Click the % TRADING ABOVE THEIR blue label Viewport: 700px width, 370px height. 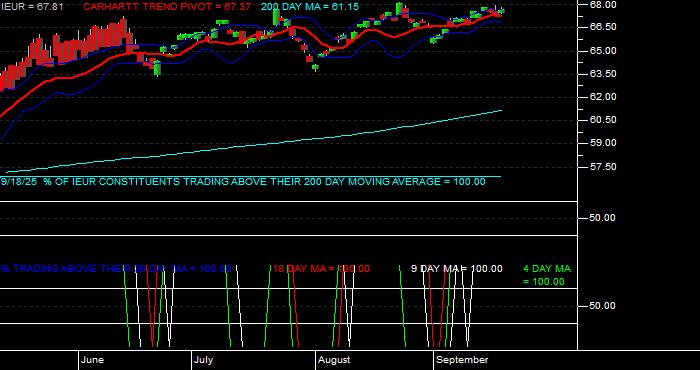[x=115, y=269]
